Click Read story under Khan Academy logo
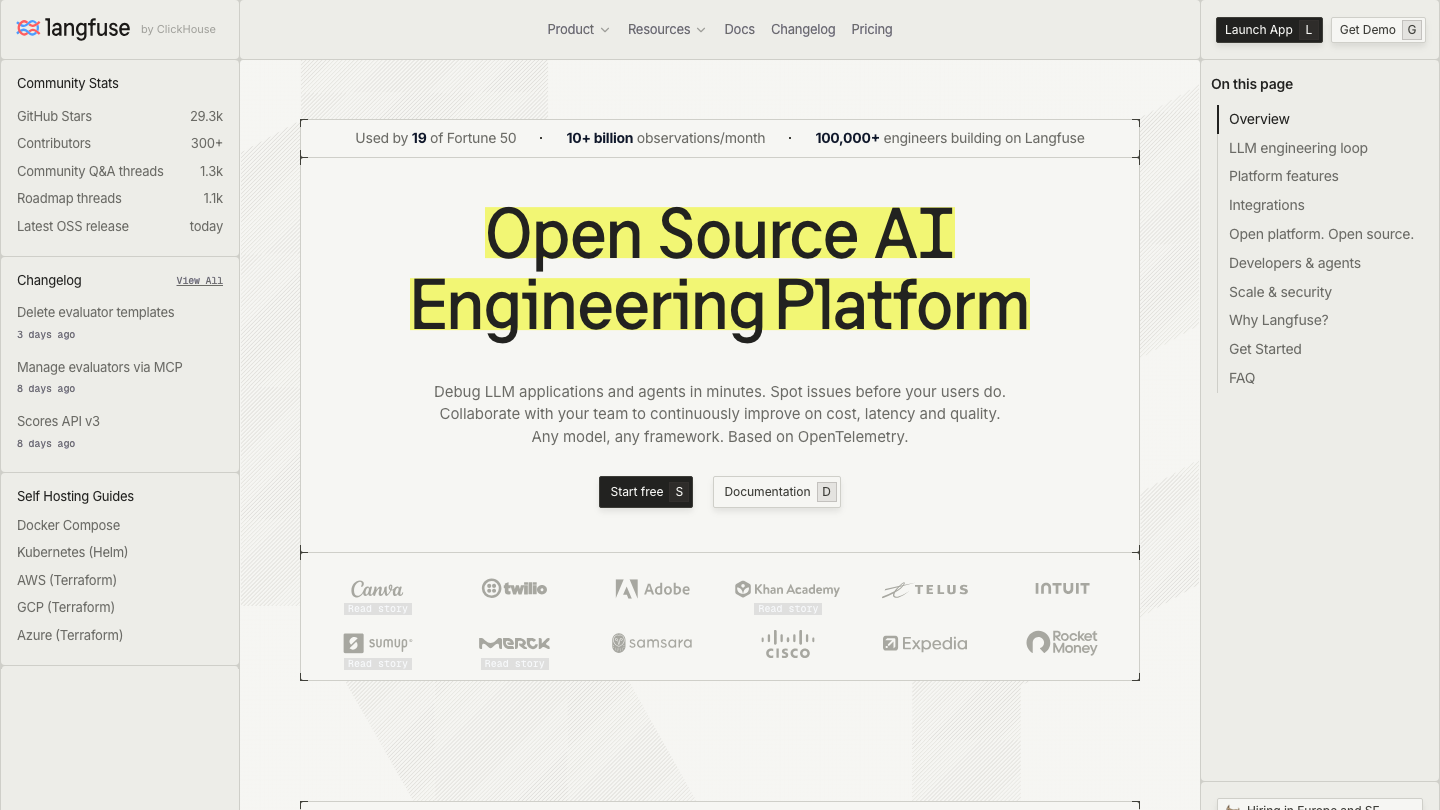The height and width of the screenshot is (810, 1440). pyautogui.click(x=788, y=609)
